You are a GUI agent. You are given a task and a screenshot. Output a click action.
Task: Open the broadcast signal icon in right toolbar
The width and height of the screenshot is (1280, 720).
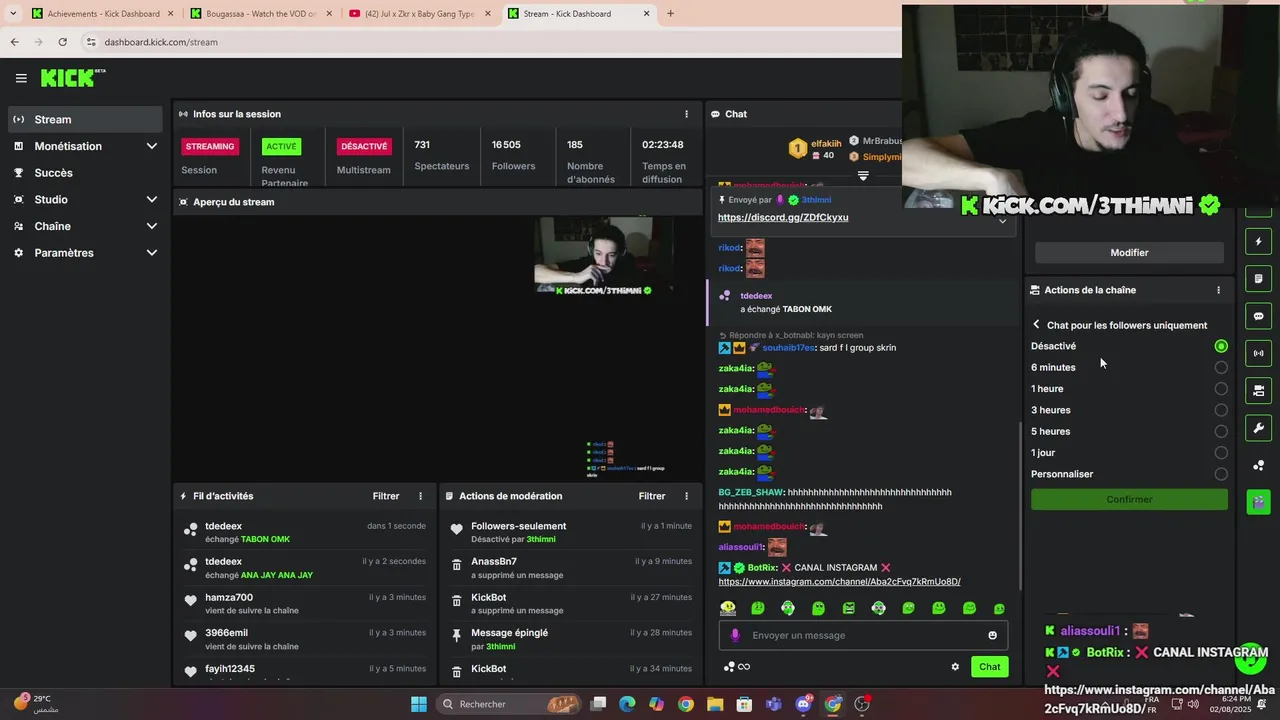tap(1258, 353)
